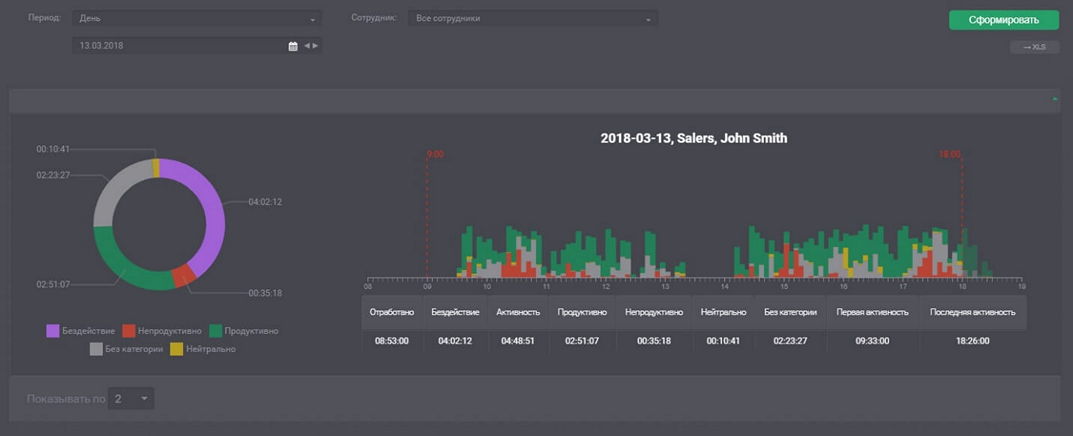Screen dimensions: 1073x436
Task: Click the red 9:00 marker on the timeline
Action: (x=434, y=155)
